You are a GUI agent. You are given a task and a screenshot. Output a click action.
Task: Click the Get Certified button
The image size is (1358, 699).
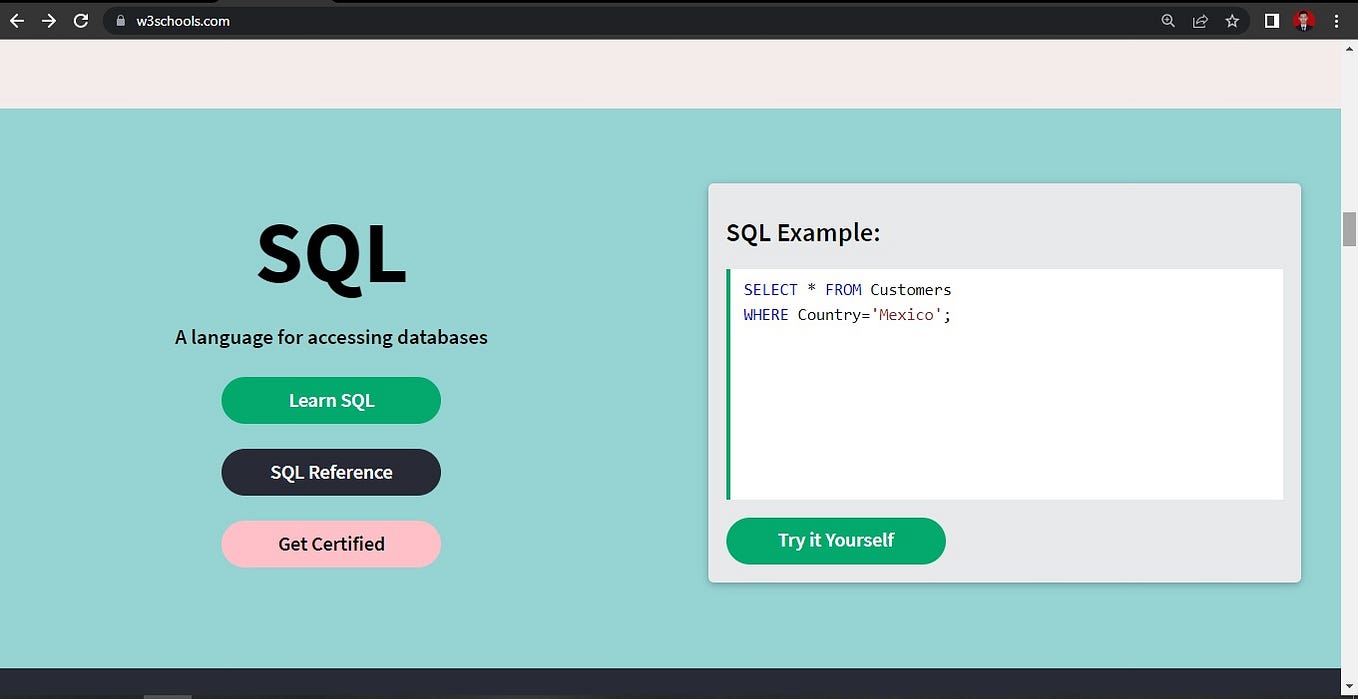pos(331,544)
